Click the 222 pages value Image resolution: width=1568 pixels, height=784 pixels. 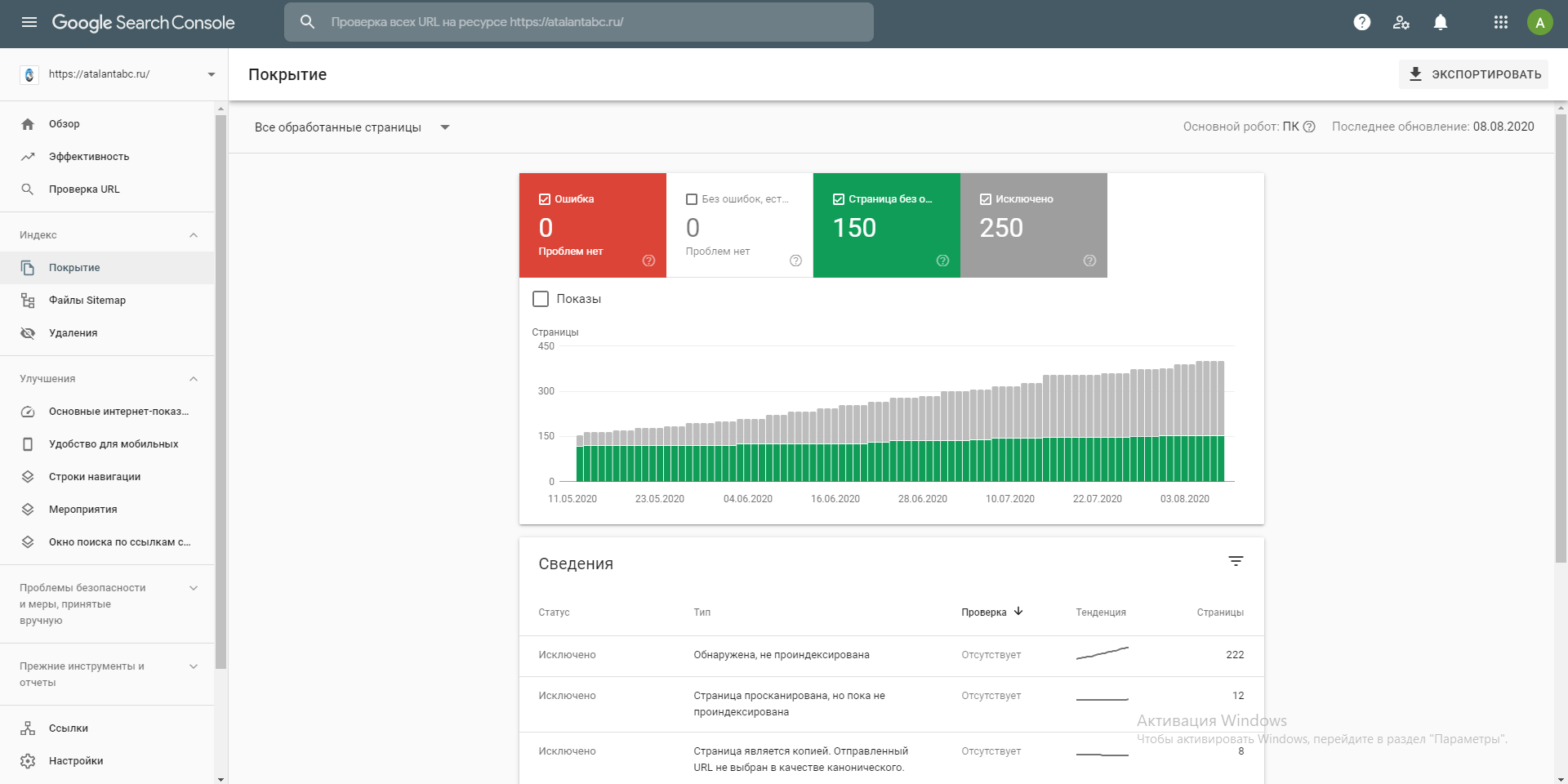pyautogui.click(x=1235, y=655)
